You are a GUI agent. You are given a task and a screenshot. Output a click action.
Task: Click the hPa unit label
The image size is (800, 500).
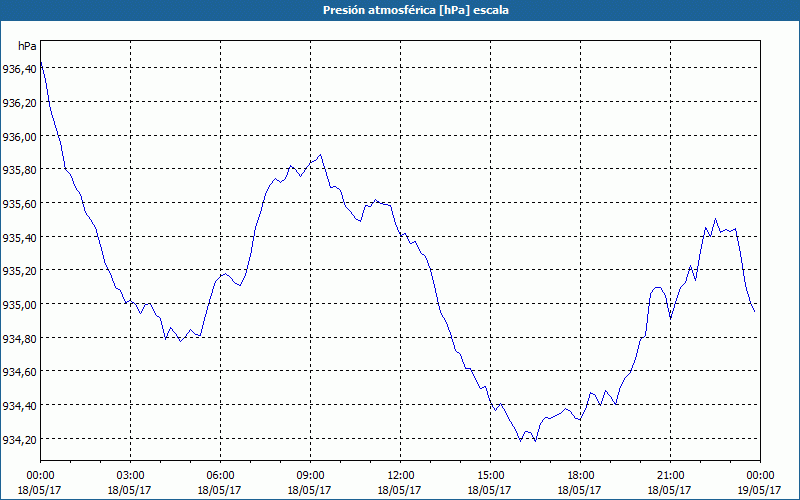pos(27,46)
